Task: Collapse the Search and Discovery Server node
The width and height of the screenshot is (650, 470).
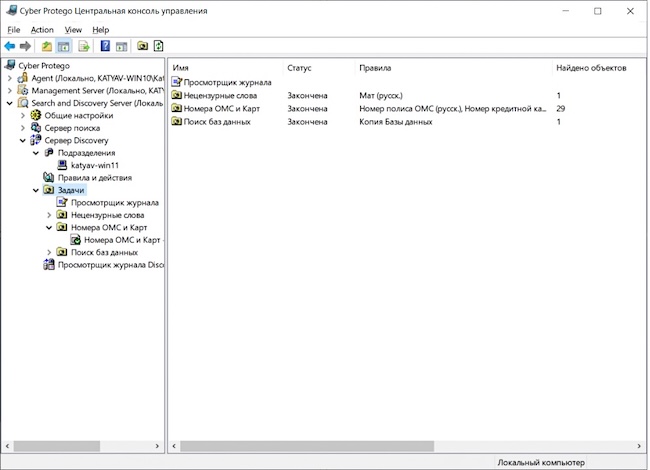Action: coord(10,103)
